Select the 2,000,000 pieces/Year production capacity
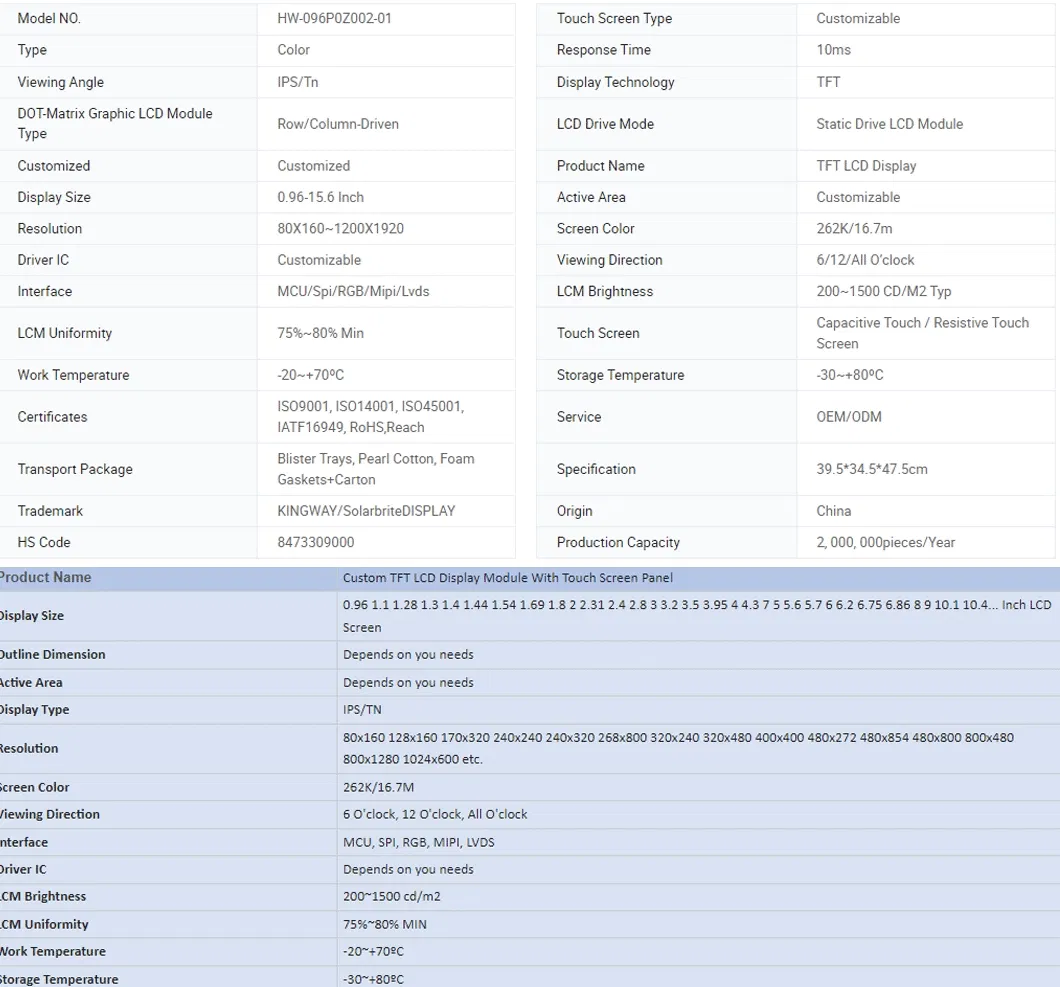The width and height of the screenshot is (1060, 987). [x=885, y=542]
